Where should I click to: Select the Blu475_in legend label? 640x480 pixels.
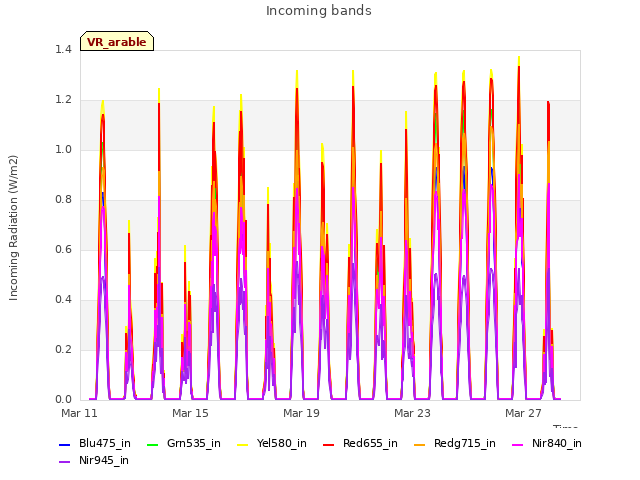click(x=105, y=444)
